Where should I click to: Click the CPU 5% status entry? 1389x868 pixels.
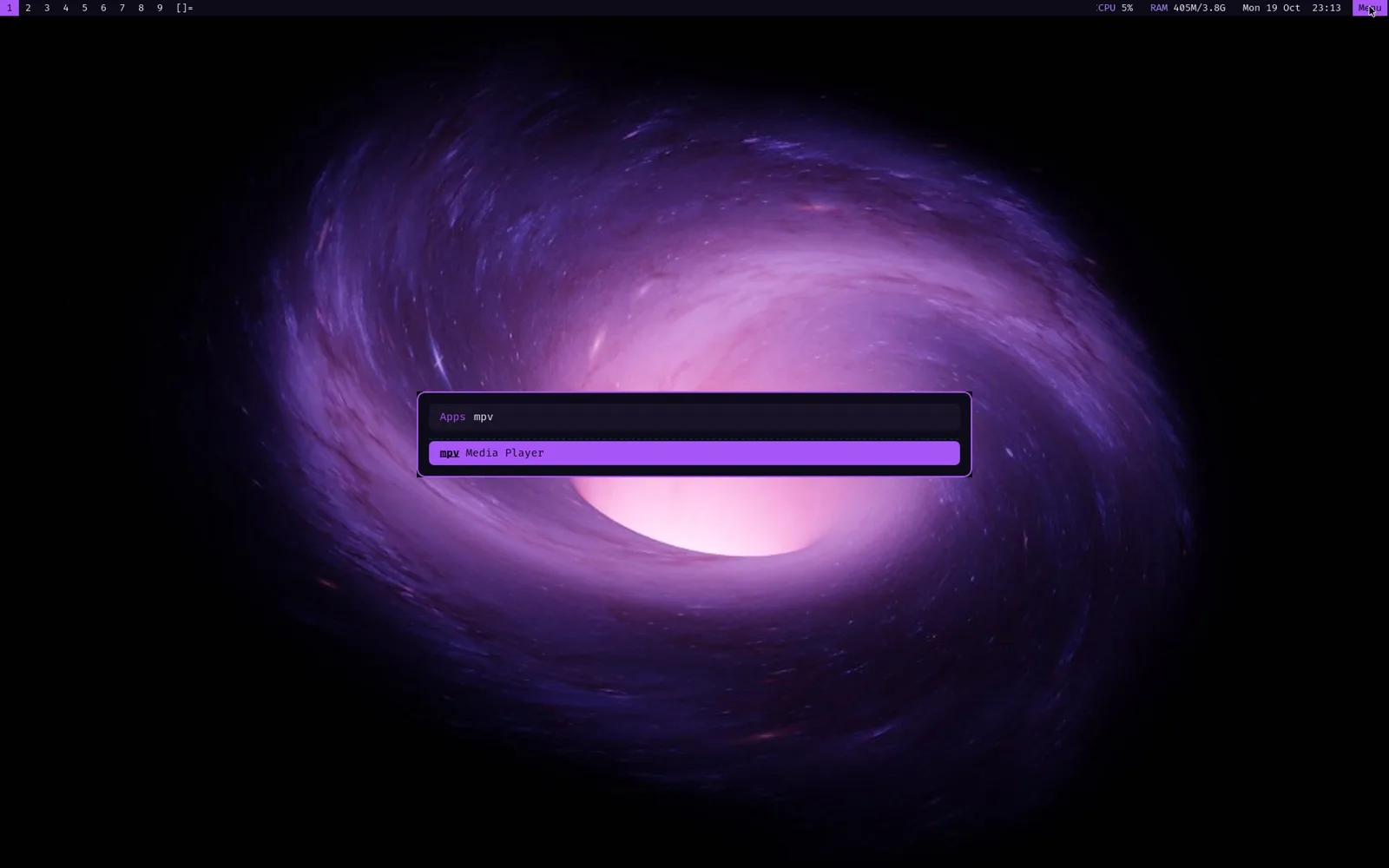pyautogui.click(x=1115, y=8)
